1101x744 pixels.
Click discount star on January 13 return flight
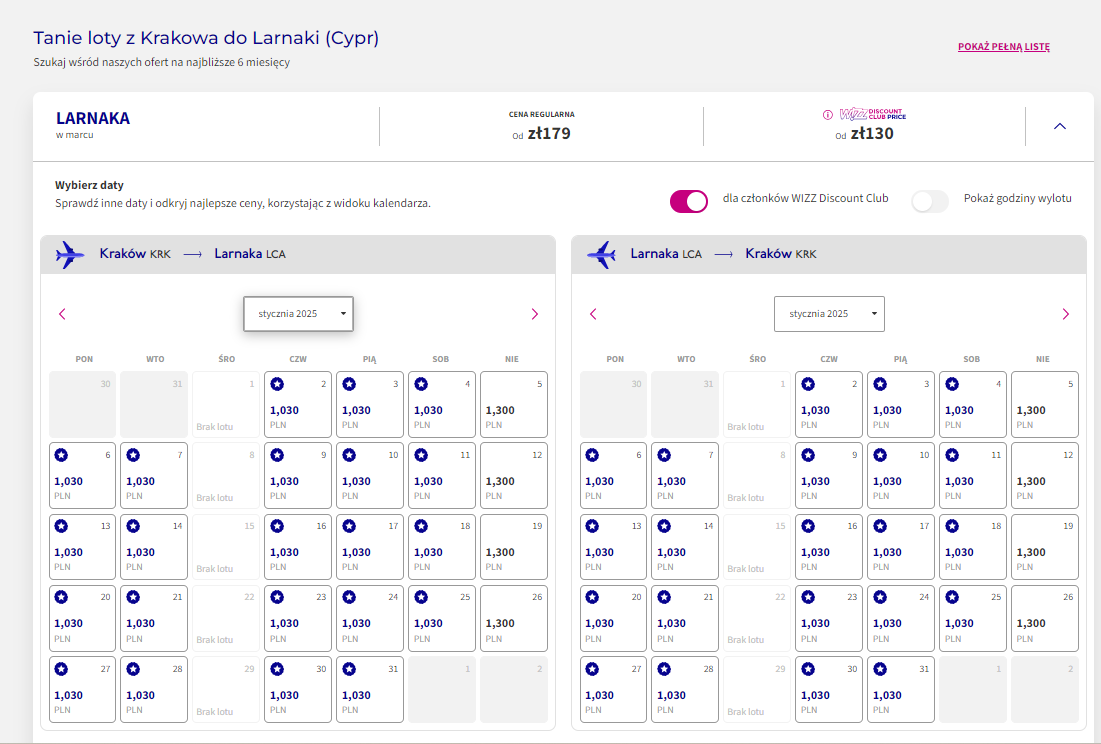593,526
